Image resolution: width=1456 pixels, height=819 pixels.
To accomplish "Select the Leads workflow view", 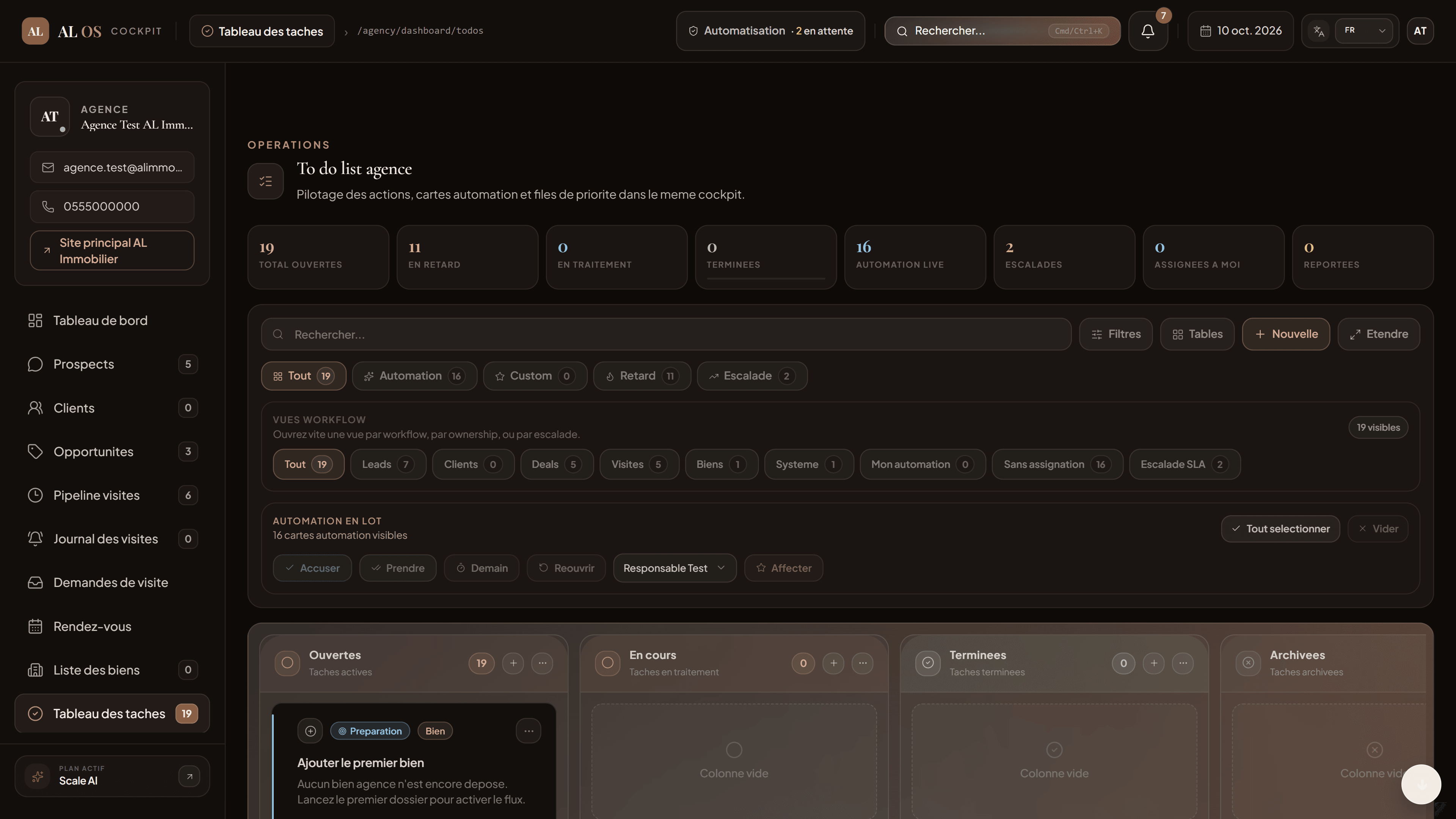I will pyautogui.click(x=388, y=464).
